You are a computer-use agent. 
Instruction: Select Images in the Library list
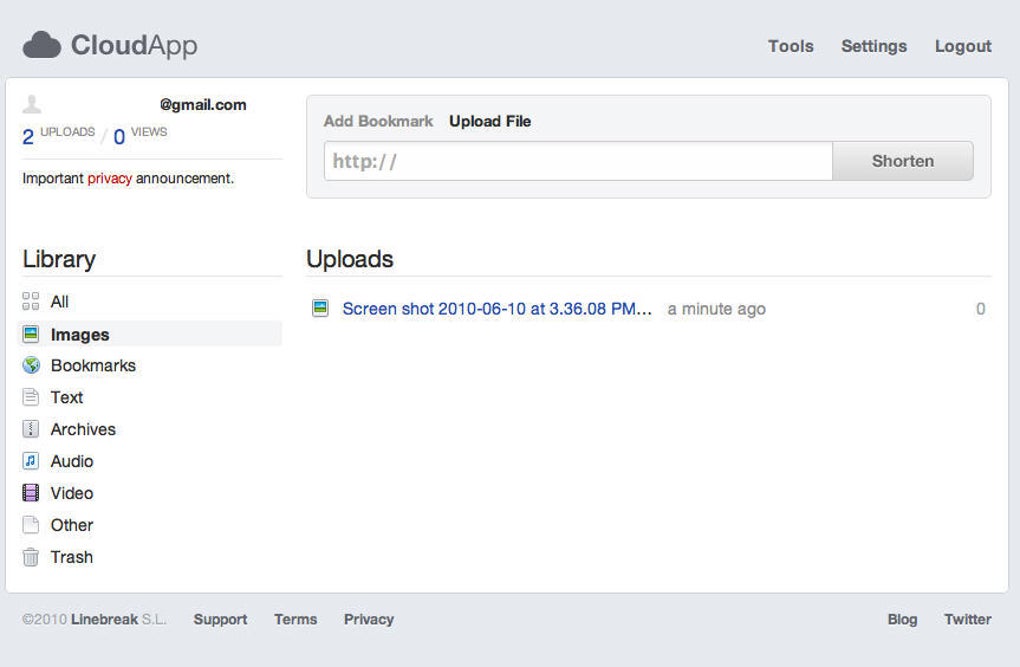(x=80, y=335)
